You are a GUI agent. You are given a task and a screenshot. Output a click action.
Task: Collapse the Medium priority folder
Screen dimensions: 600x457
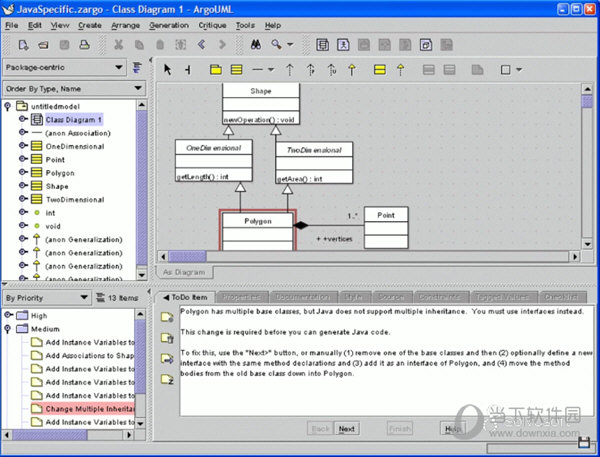click(x=10, y=329)
